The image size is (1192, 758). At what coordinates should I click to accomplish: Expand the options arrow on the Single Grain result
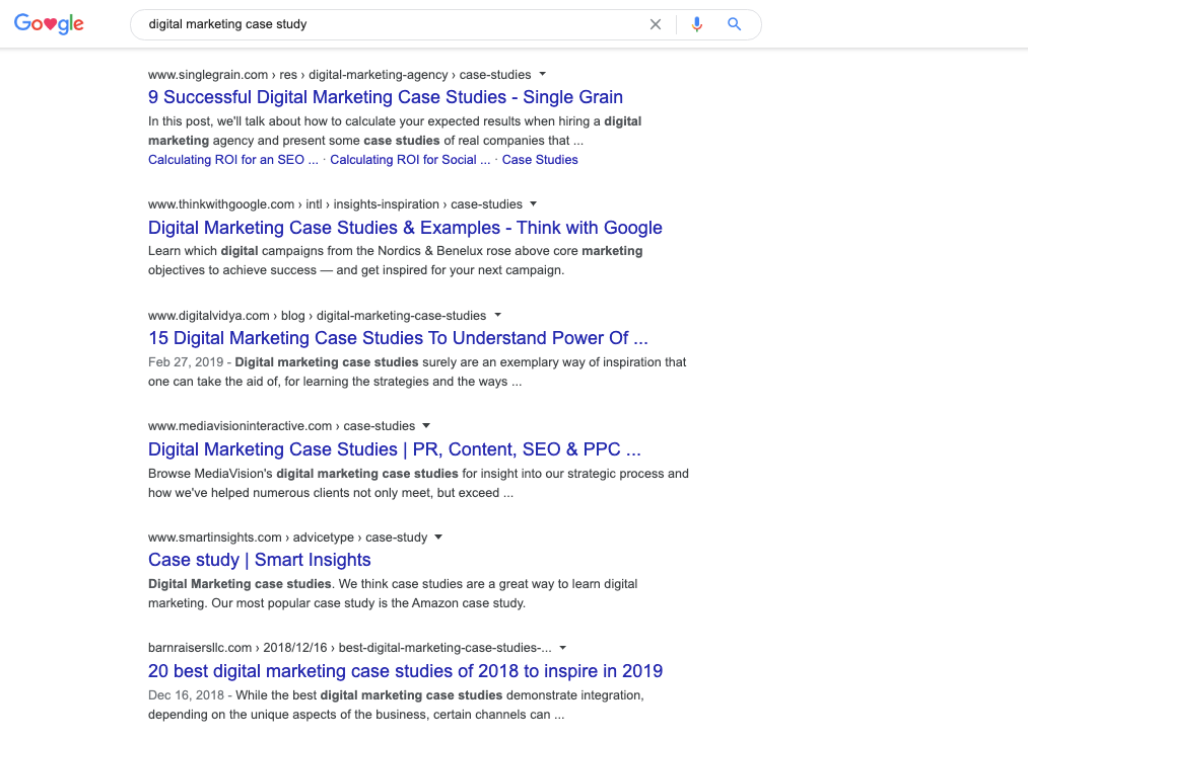[x=541, y=74]
